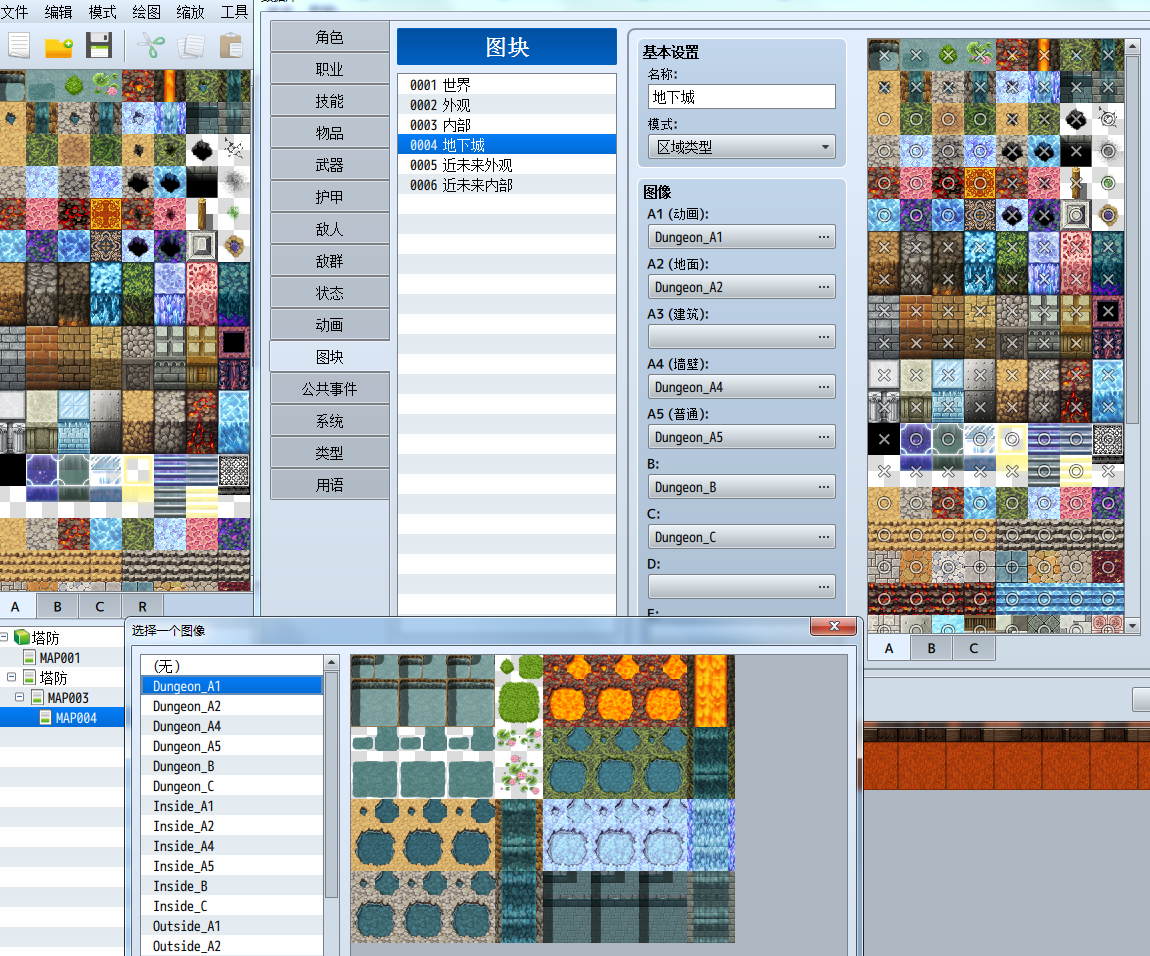Screen dimensions: 1150x956
Task: Collapse the MAP003 tree node
Action: click(x=20, y=697)
